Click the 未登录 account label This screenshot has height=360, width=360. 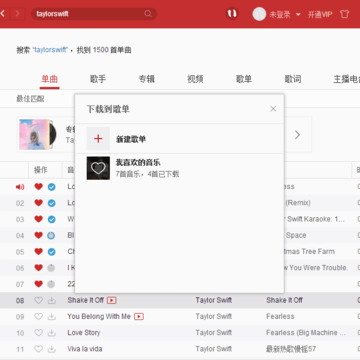click(x=280, y=14)
